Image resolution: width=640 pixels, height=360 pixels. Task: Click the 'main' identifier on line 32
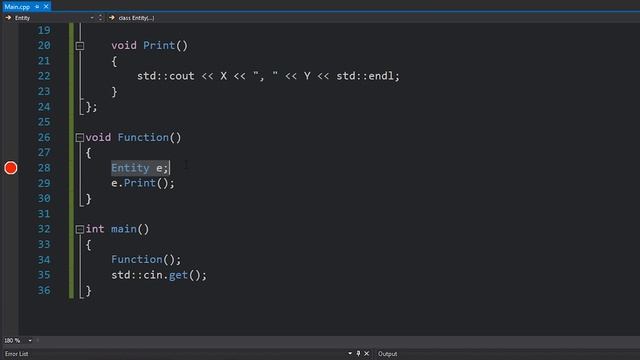[x=124, y=229]
